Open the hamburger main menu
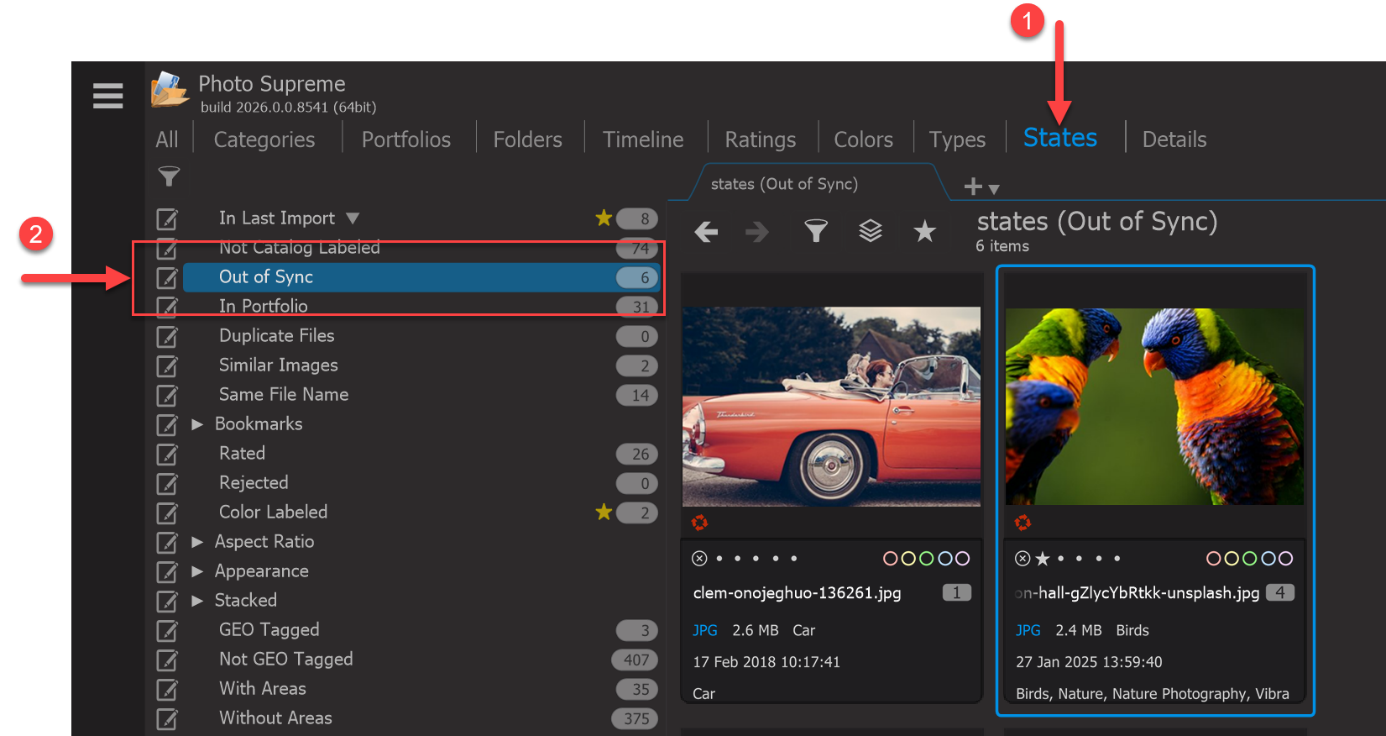1386x736 pixels. 108,95
